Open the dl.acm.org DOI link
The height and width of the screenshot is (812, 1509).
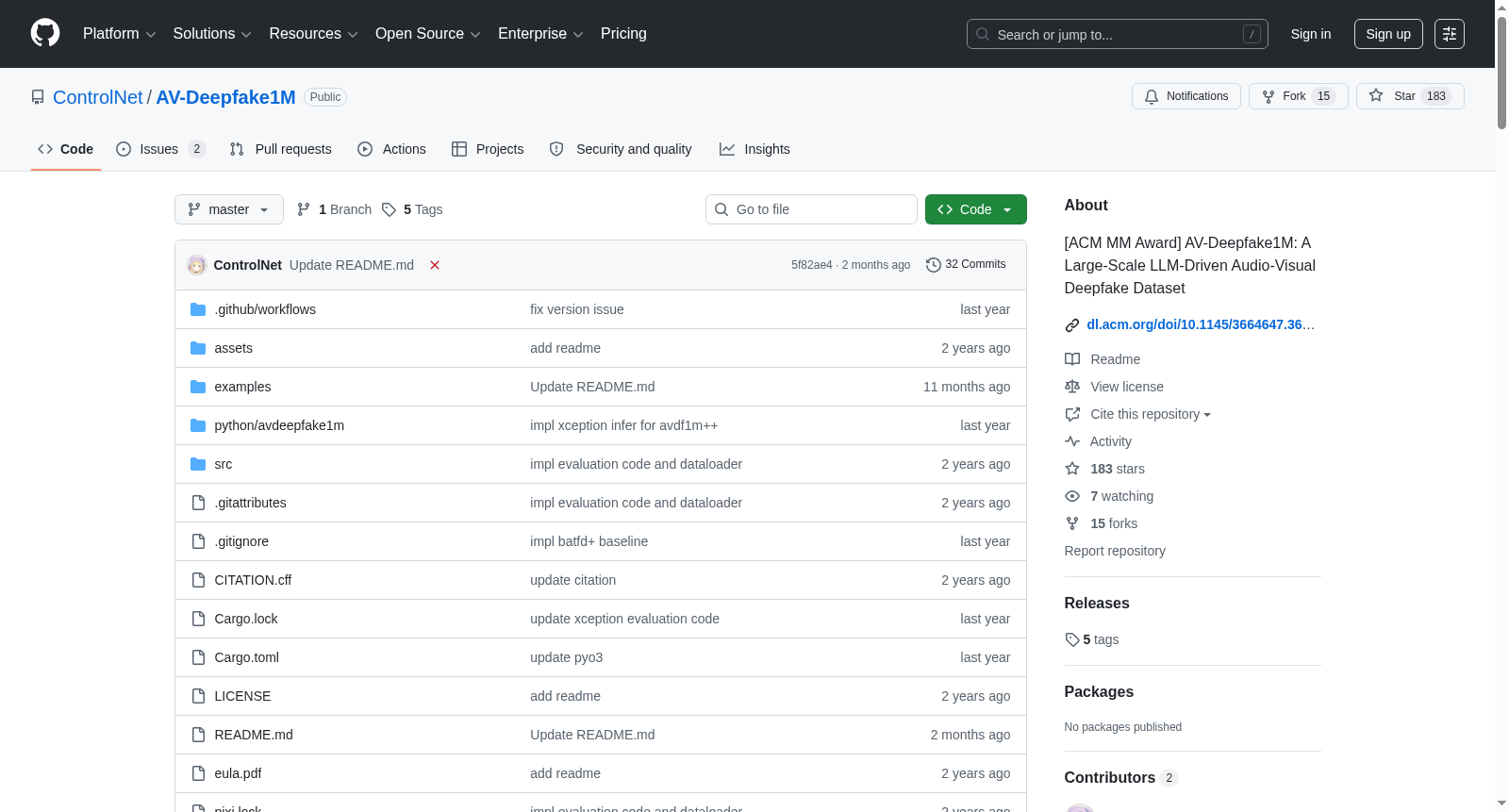(x=1201, y=324)
